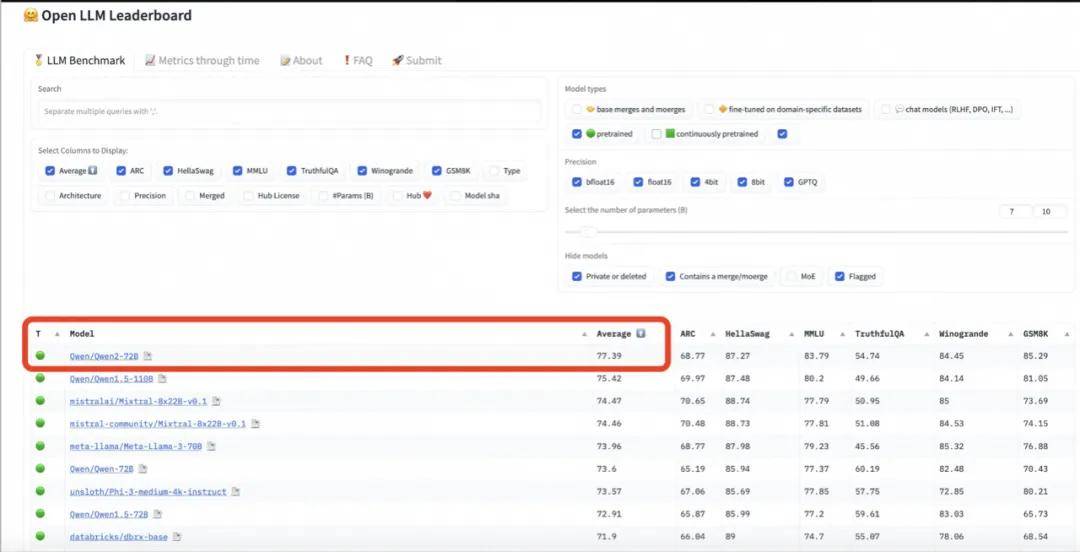Switch to Metrics through time tab

(202, 61)
